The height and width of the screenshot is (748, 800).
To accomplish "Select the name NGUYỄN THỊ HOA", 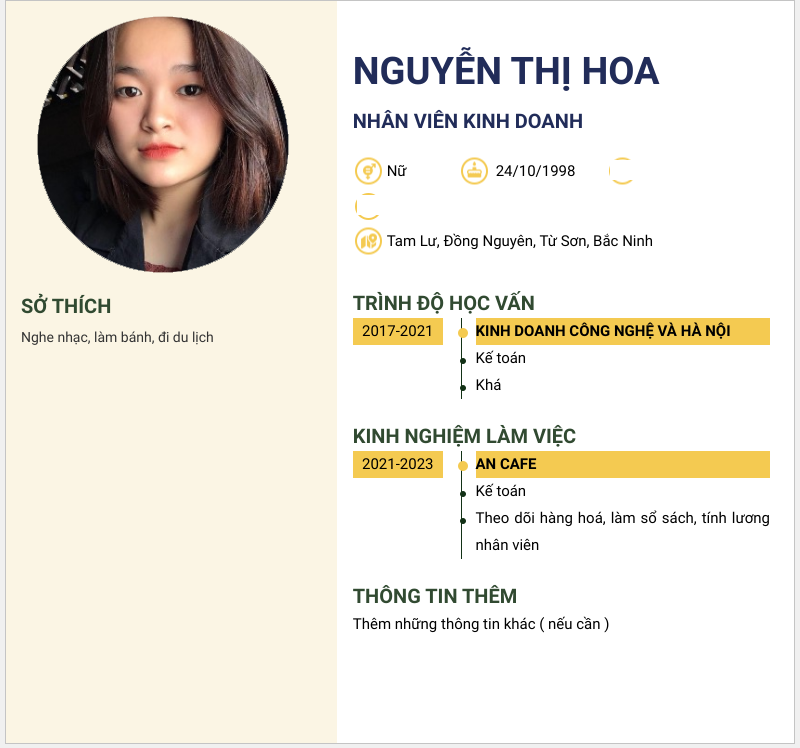I will pos(506,71).
